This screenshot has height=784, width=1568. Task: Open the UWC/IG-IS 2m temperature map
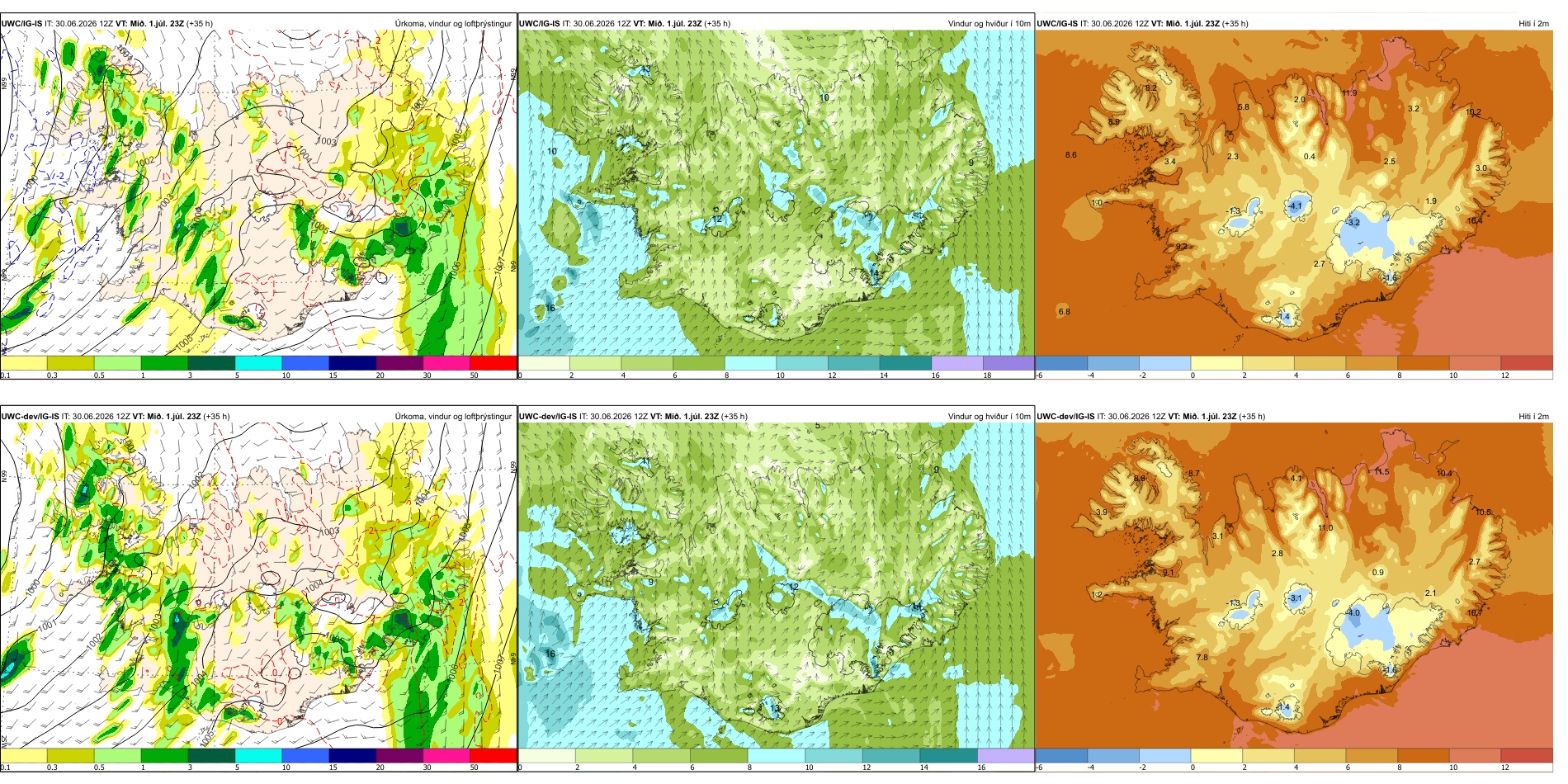(1294, 193)
